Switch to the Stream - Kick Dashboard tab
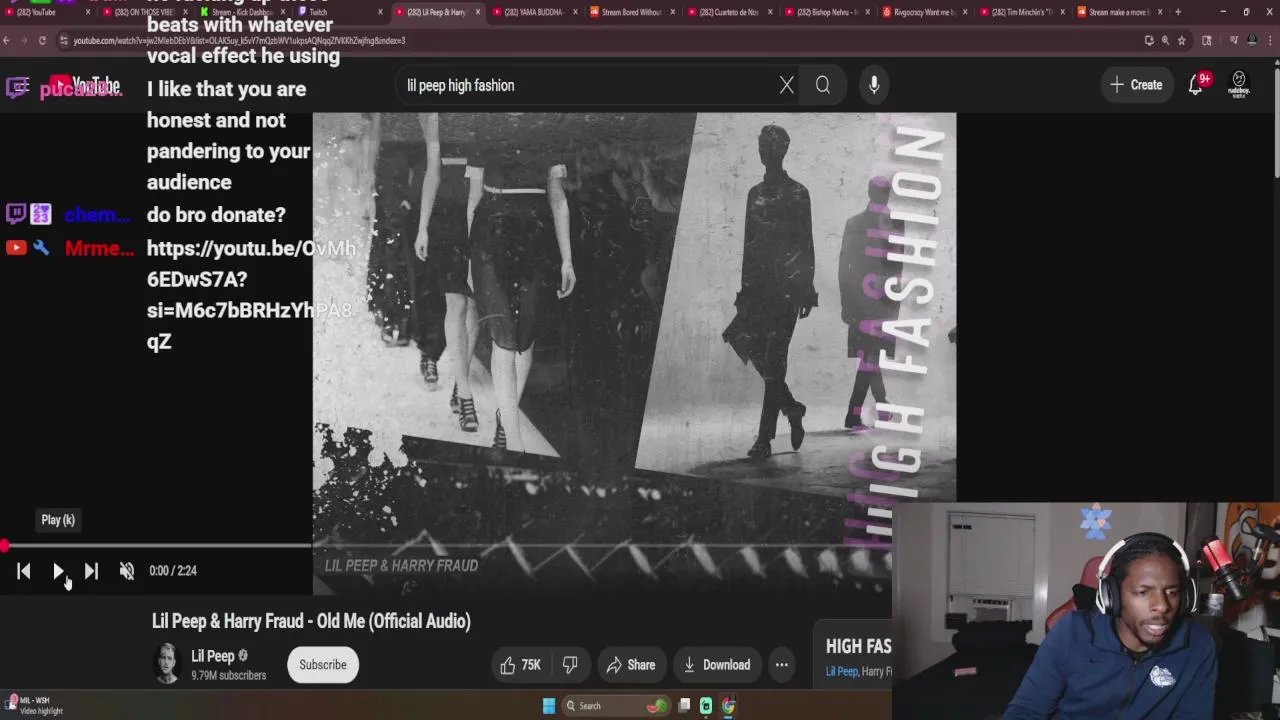The image size is (1280, 720). (x=240, y=12)
